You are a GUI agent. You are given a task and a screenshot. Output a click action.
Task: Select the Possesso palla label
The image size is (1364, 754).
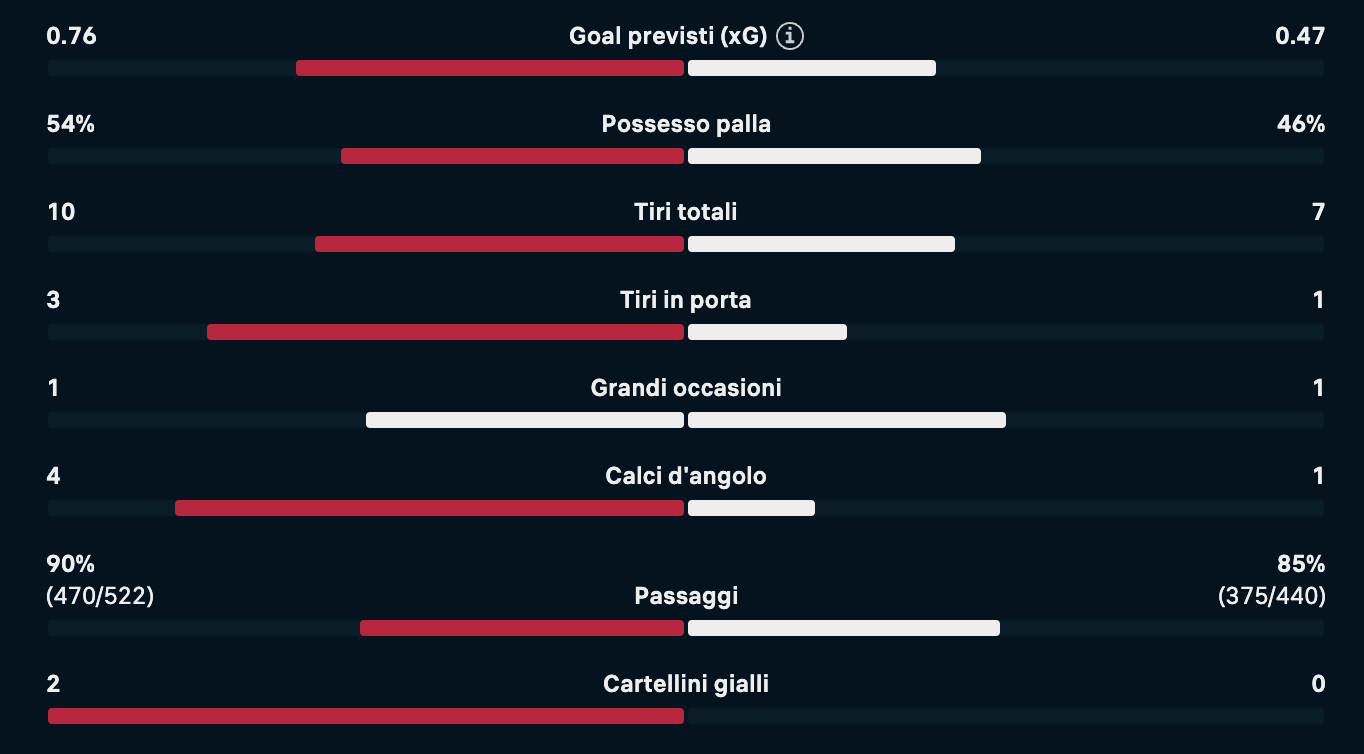[x=686, y=125]
